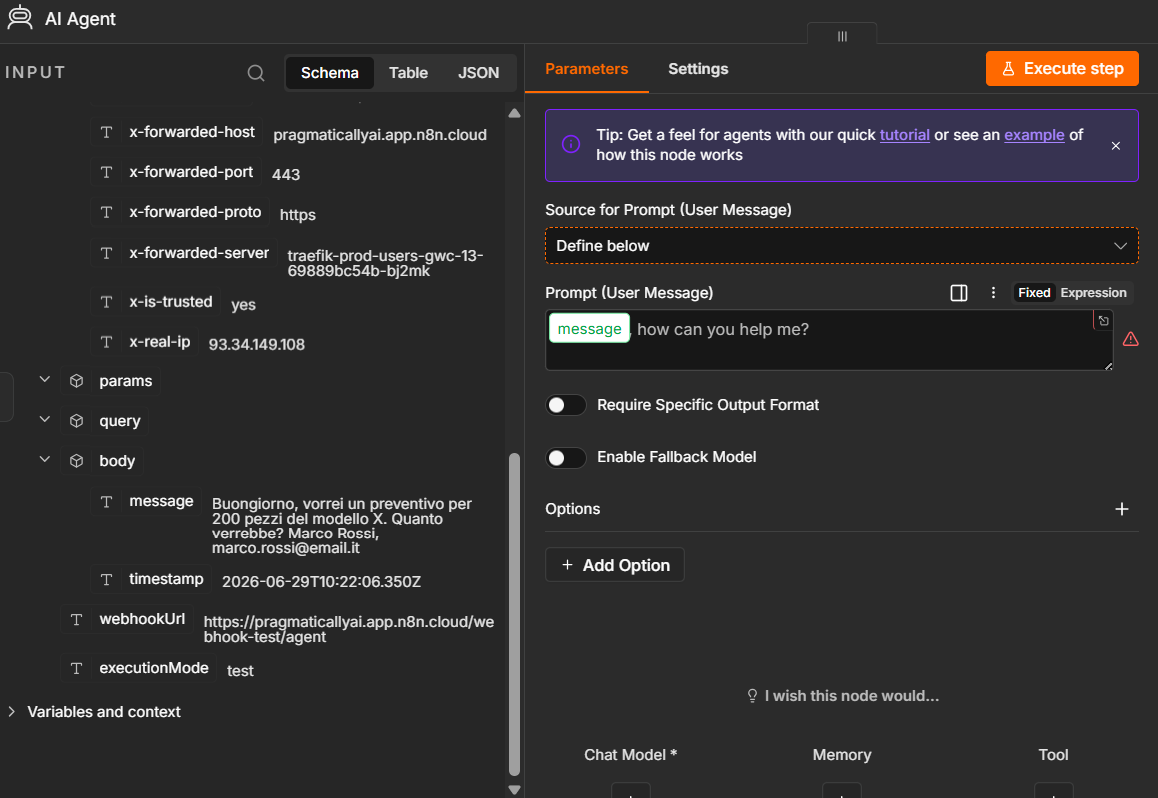Click the lightbulb icon by I wish
Screen dimensions: 1158x798
pos(752,695)
